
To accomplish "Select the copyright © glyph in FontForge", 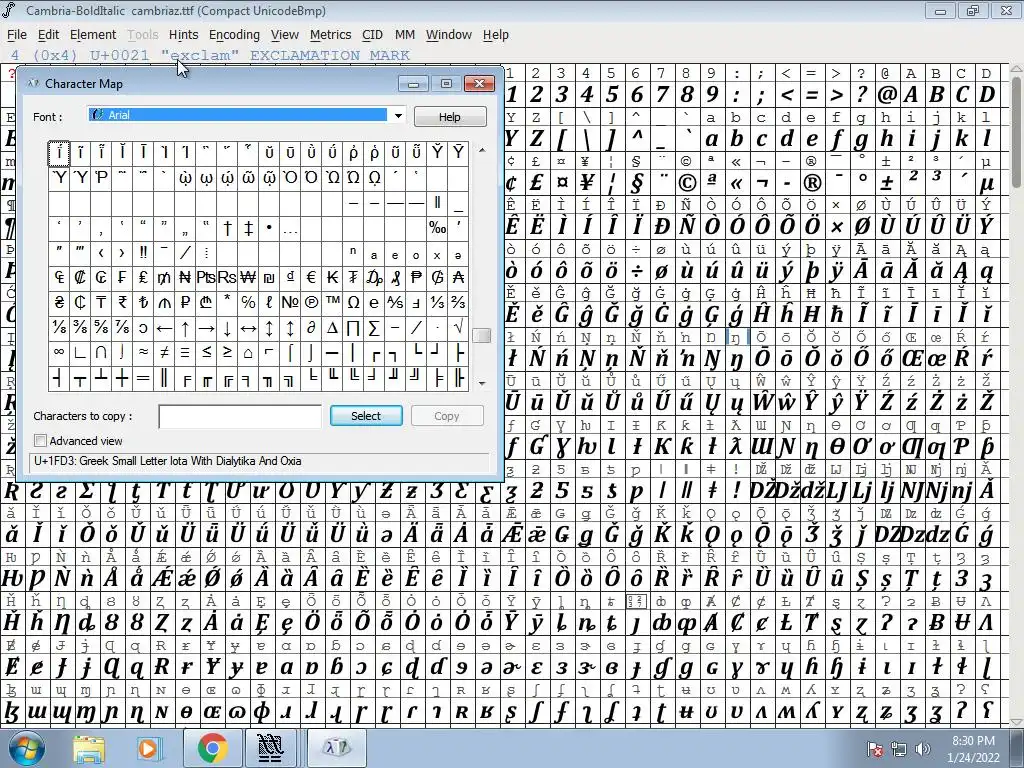I will tap(686, 183).
